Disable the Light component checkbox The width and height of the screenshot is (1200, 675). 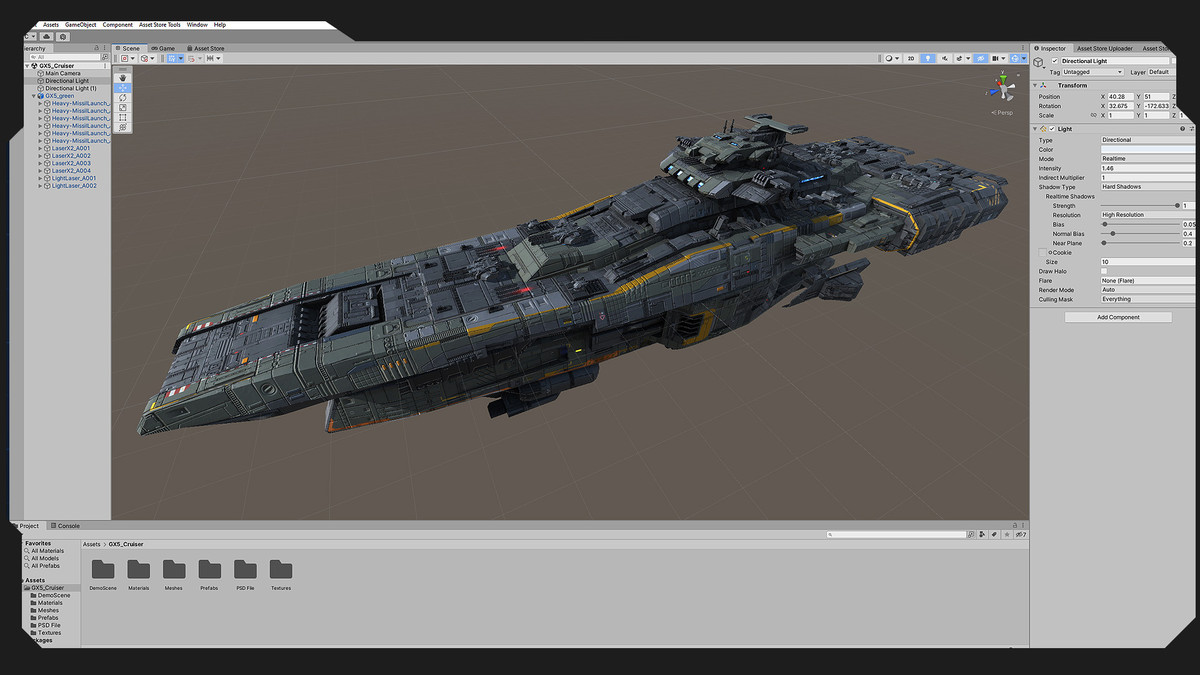[1052, 129]
